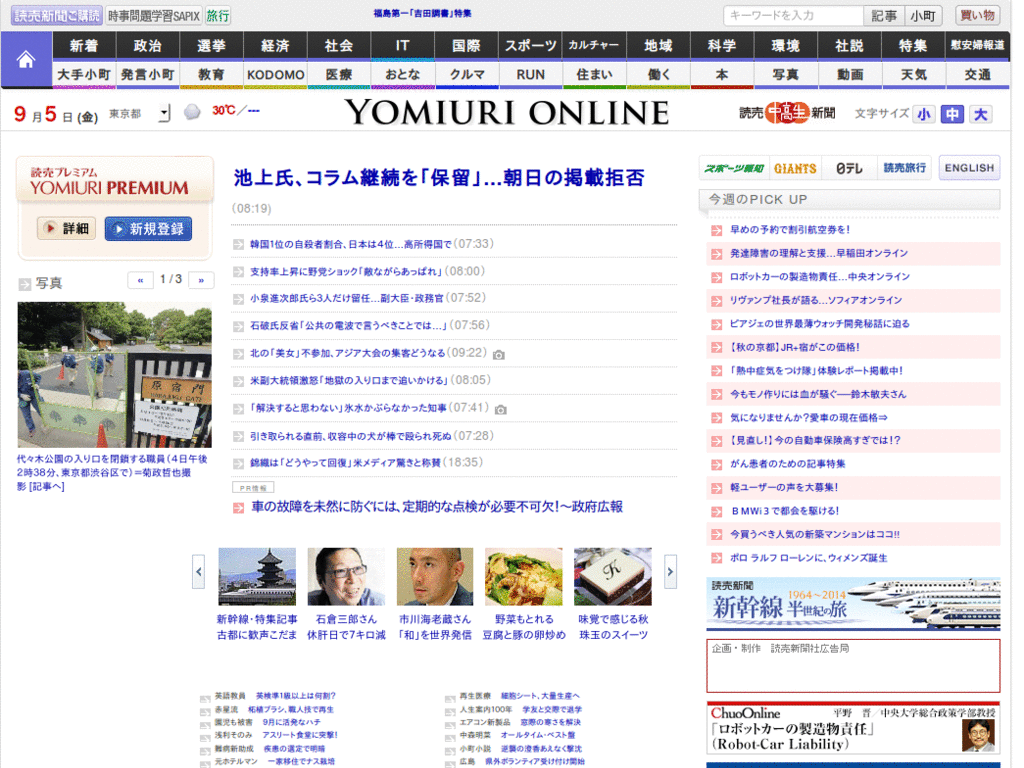Image resolution: width=1024 pixels, height=768 pixels.
Task: Open 小泉進次郎氏ら3人だけ留任 article
Action: (x=347, y=298)
